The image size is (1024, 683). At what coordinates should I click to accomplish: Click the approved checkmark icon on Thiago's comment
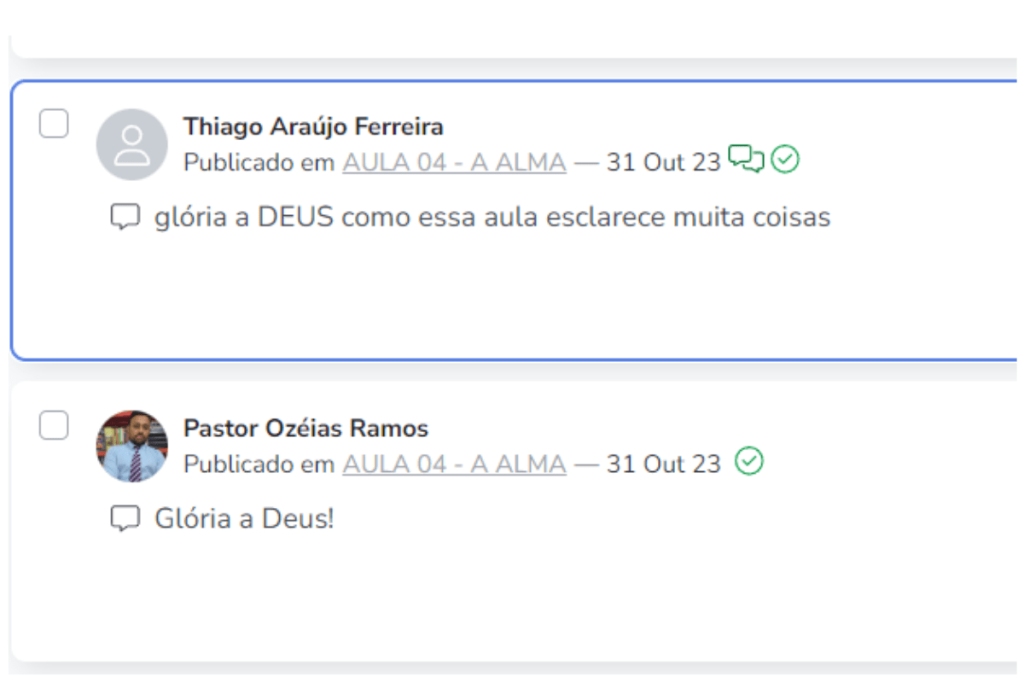click(785, 159)
